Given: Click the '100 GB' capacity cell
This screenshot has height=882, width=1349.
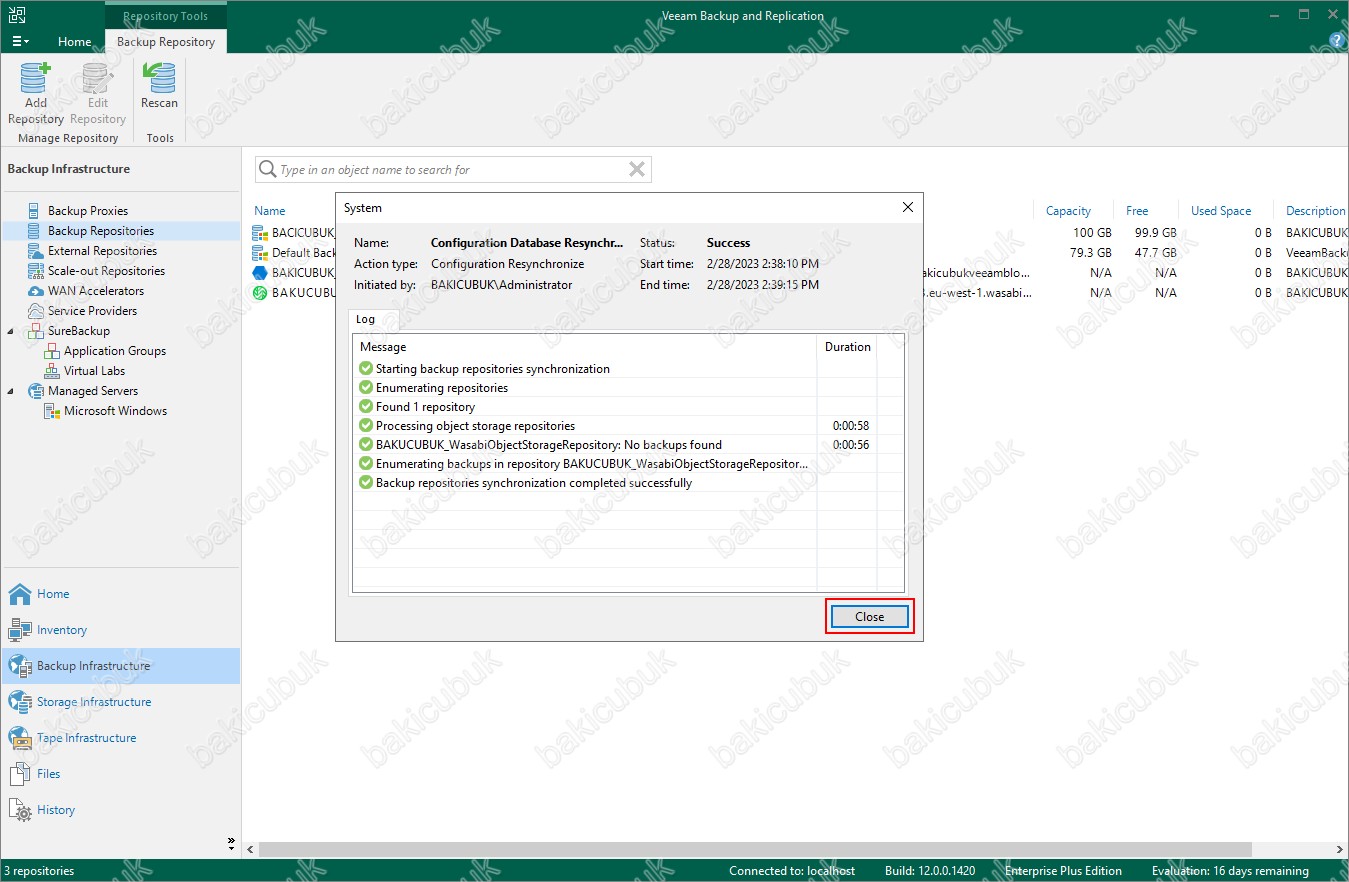Looking at the screenshot, I should [x=1092, y=233].
